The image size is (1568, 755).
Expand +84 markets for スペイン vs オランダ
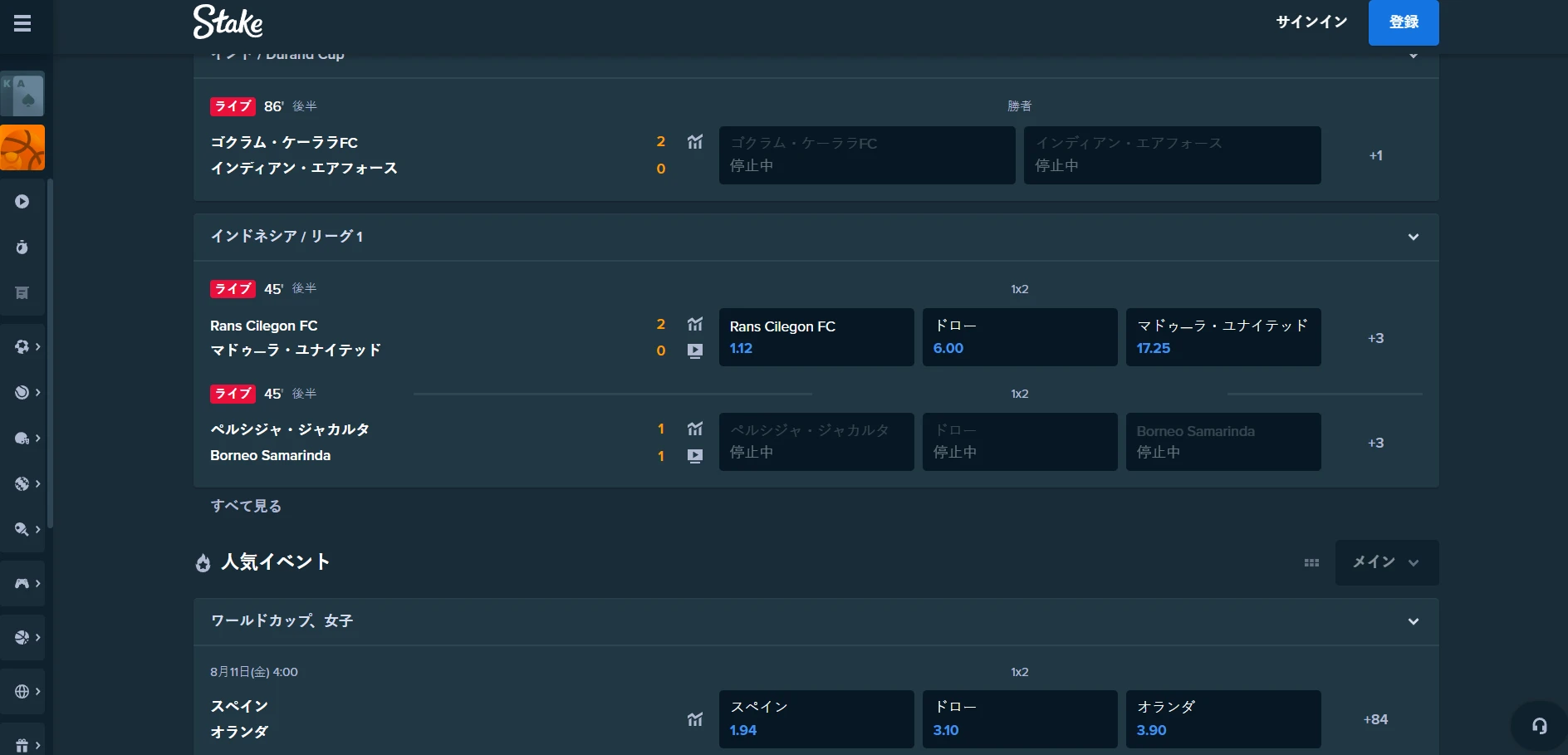[1376, 719]
